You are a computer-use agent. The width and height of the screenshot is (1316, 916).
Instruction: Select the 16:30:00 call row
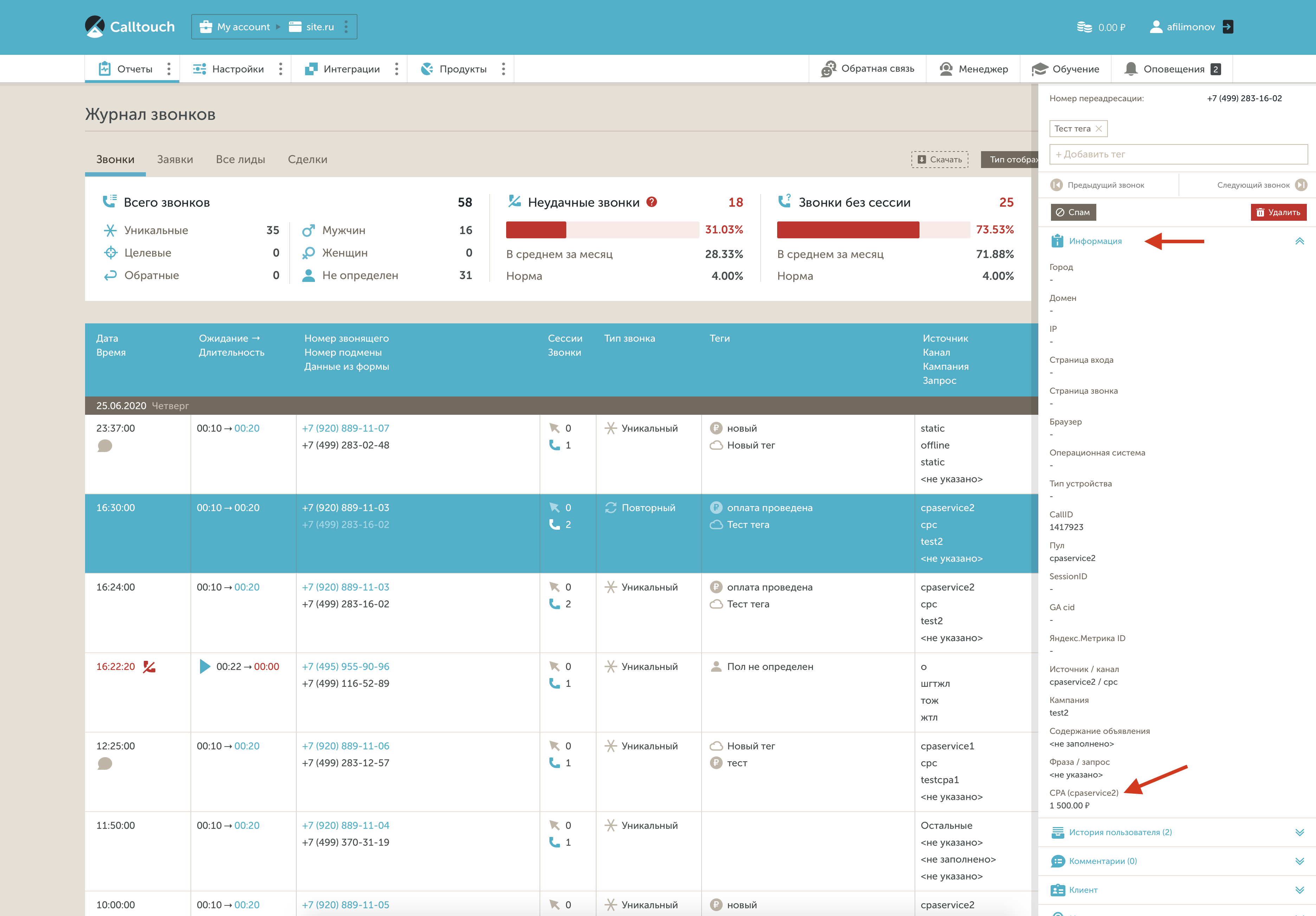pos(561,533)
